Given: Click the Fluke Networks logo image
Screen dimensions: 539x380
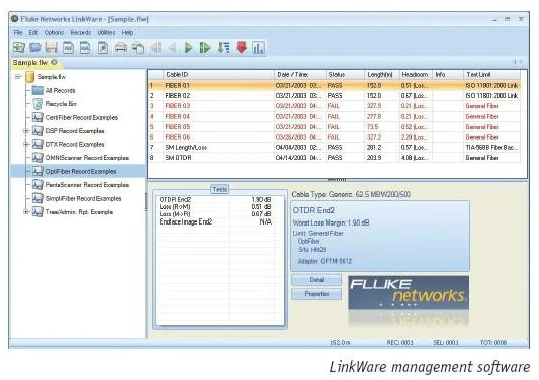Looking at the screenshot, I should coord(408,293).
